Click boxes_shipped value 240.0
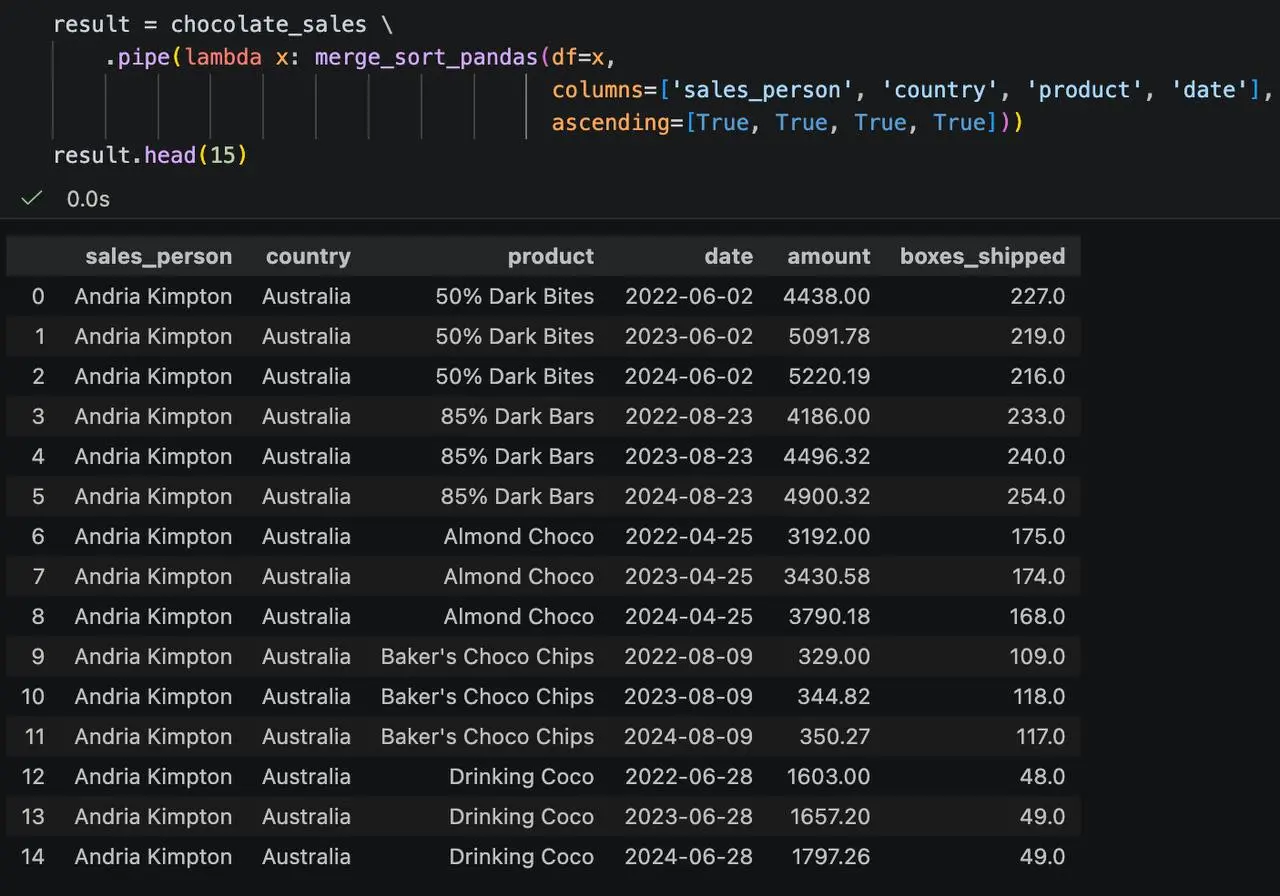Image resolution: width=1280 pixels, height=896 pixels. click(1036, 456)
